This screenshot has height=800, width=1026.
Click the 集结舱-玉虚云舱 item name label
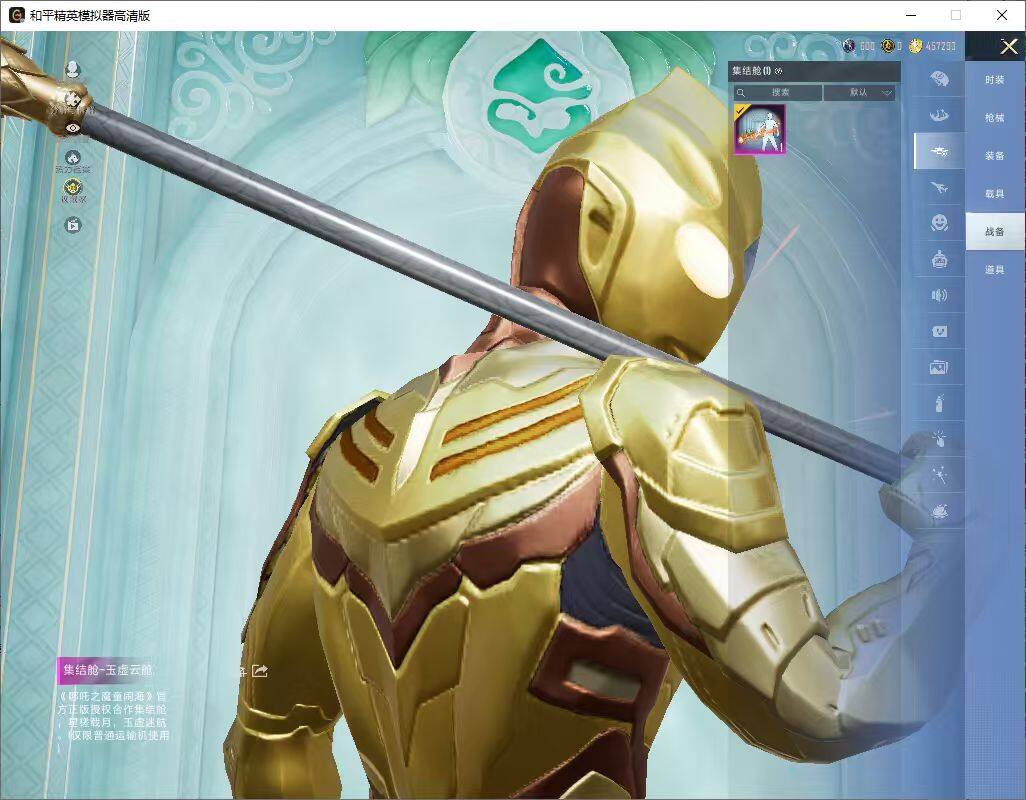(108, 670)
